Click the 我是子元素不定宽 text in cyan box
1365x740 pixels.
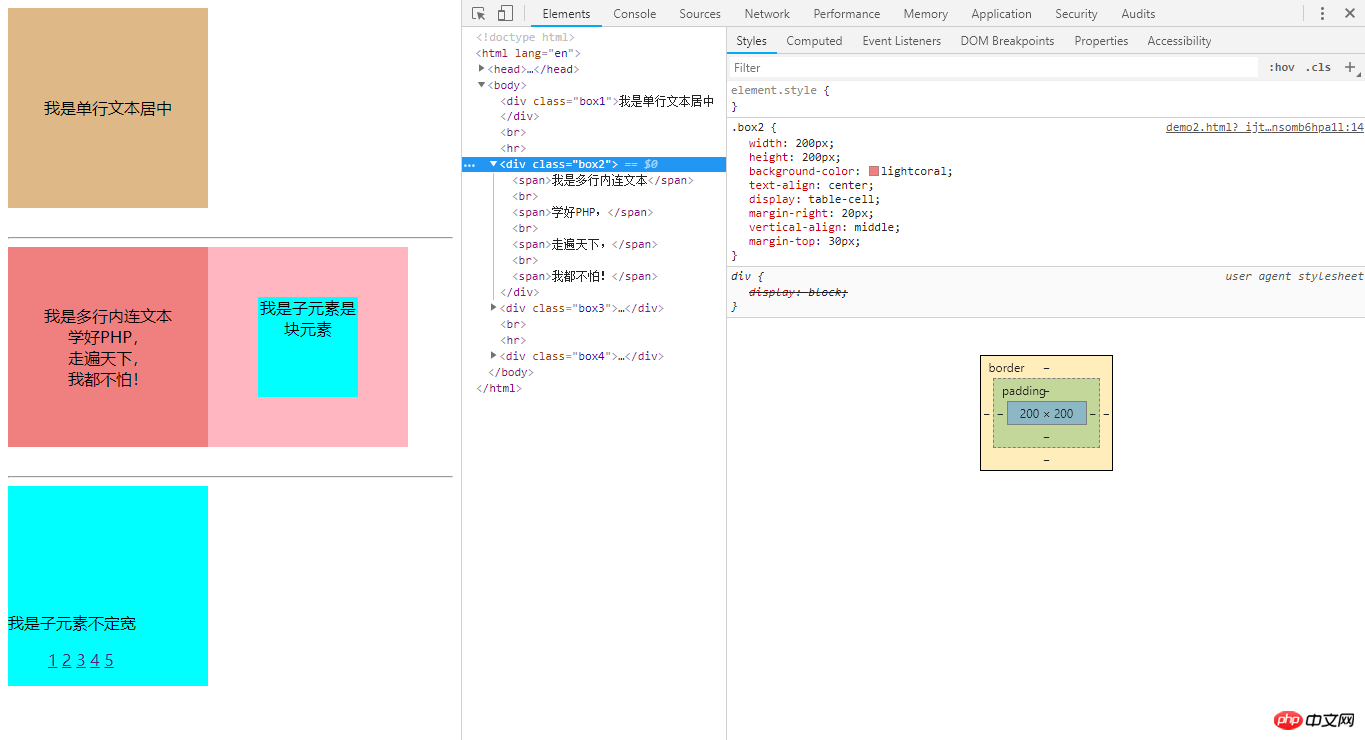pyautogui.click(x=72, y=623)
